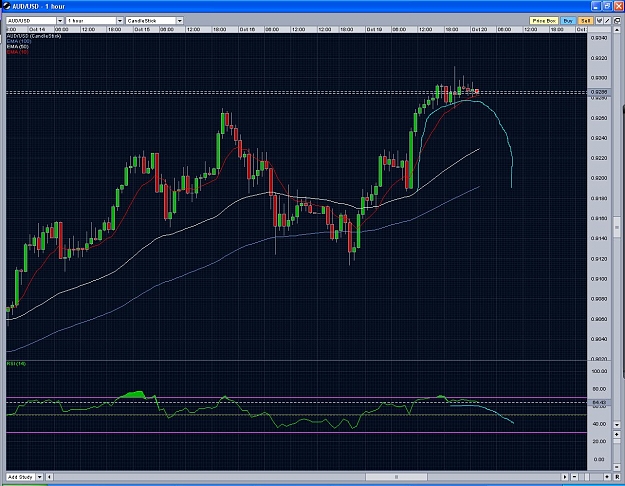
Task: Click the CandleStick chart type field
Action: [x=151, y=21]
